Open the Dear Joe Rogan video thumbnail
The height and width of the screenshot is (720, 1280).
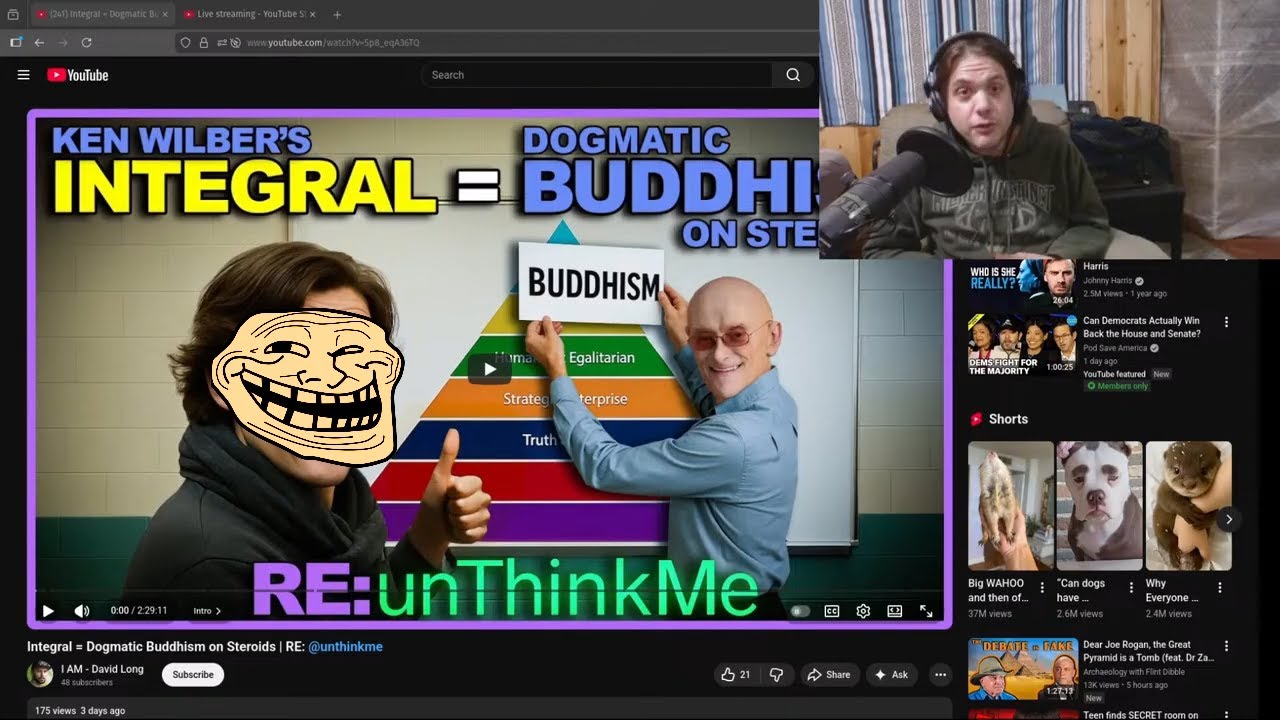[1022, 669]
